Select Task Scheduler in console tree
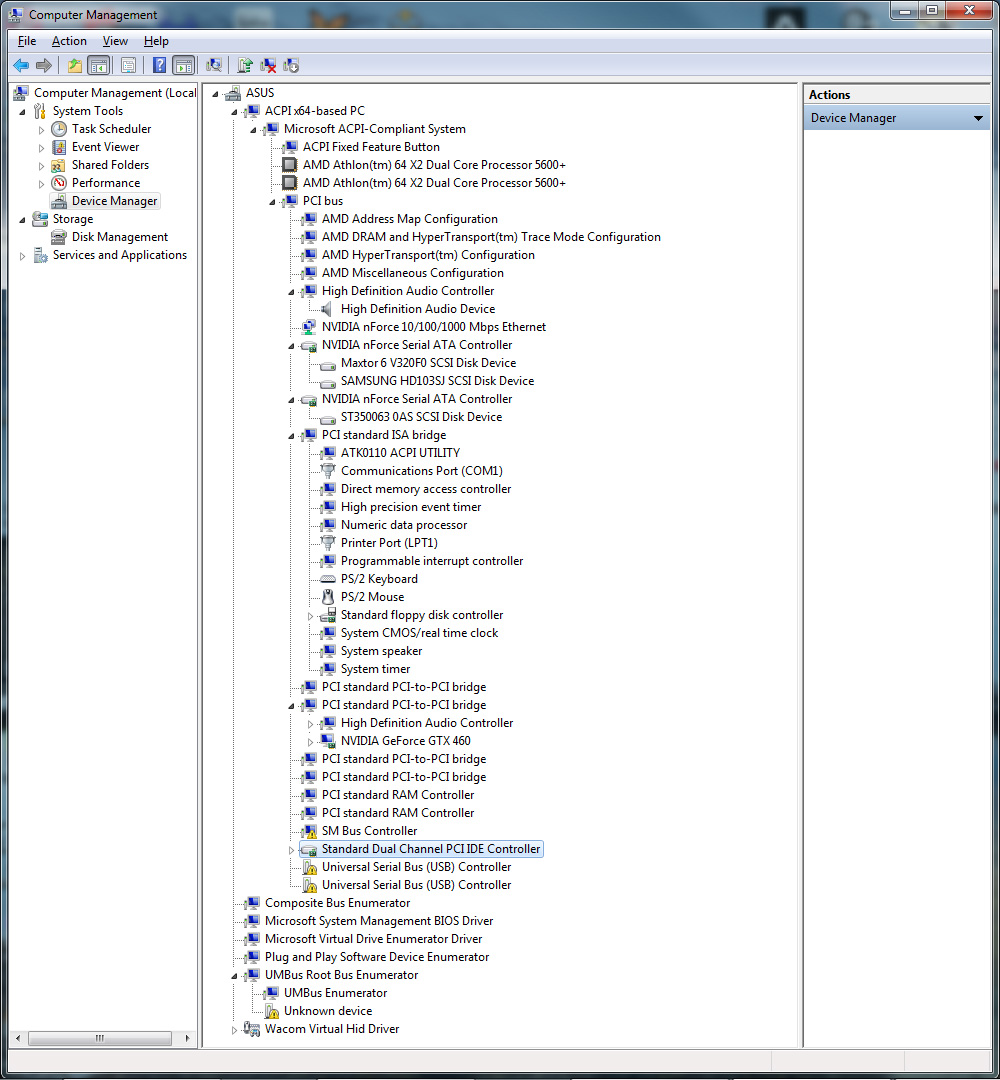 [x=112, y=129]
